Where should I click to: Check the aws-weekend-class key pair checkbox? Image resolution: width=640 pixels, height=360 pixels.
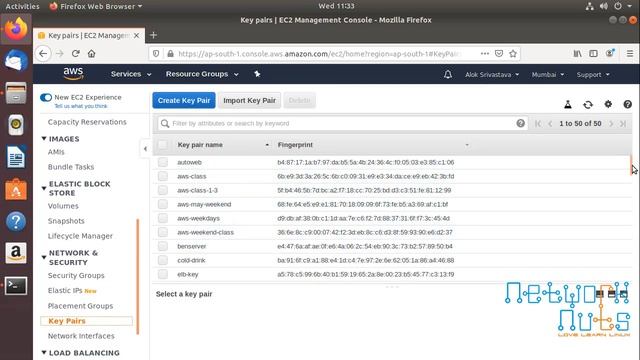point(163,232)
